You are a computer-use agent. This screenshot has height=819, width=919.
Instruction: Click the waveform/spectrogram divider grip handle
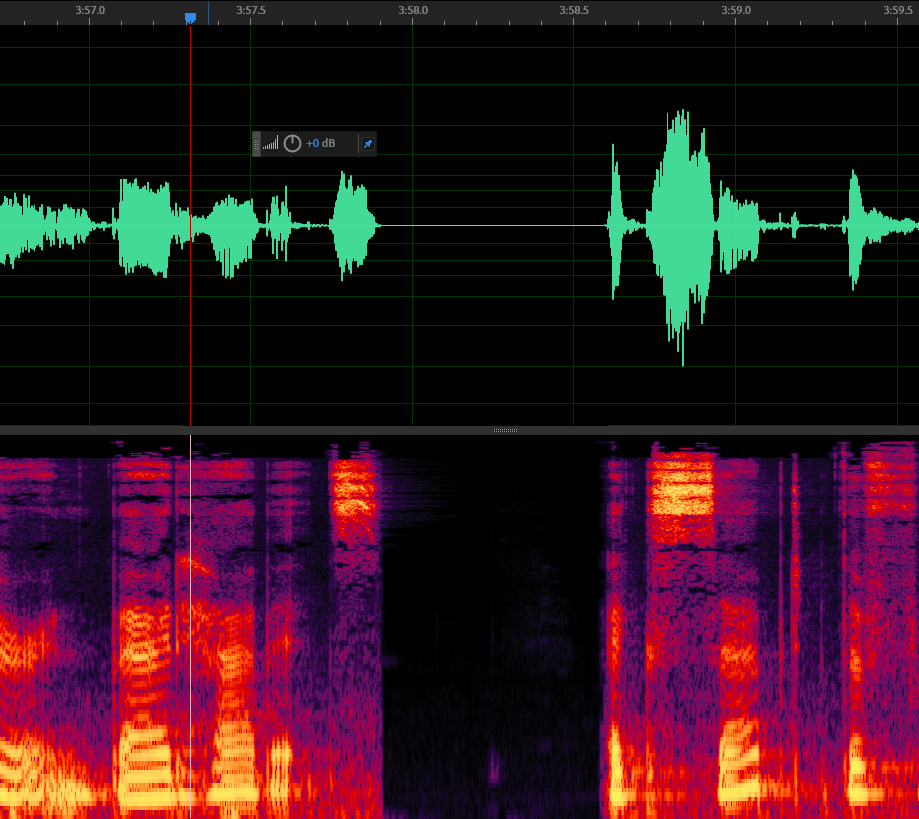[505, 430]
